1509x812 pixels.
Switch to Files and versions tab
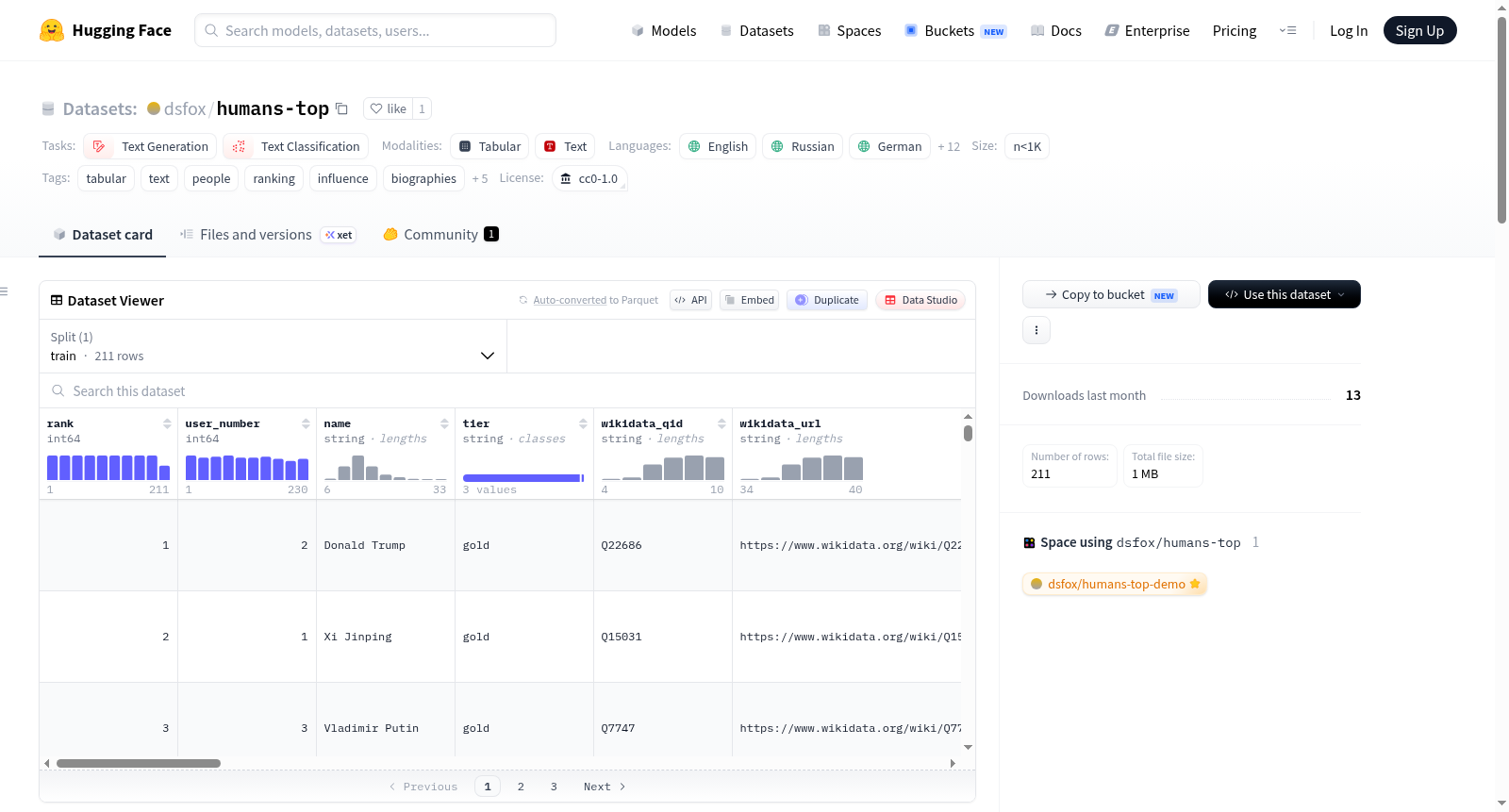click(268, 235)
